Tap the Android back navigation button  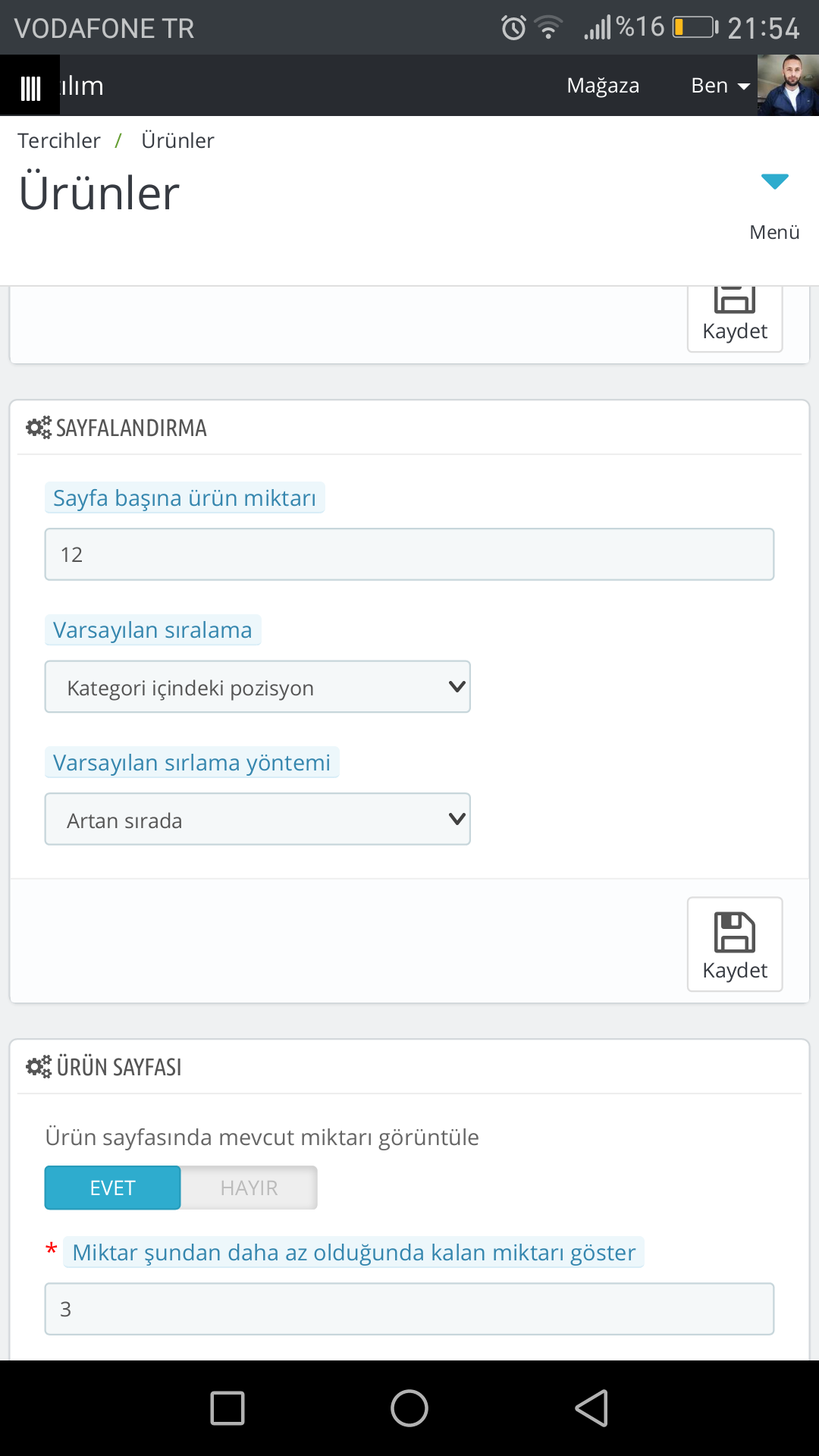coord(592,1408)
